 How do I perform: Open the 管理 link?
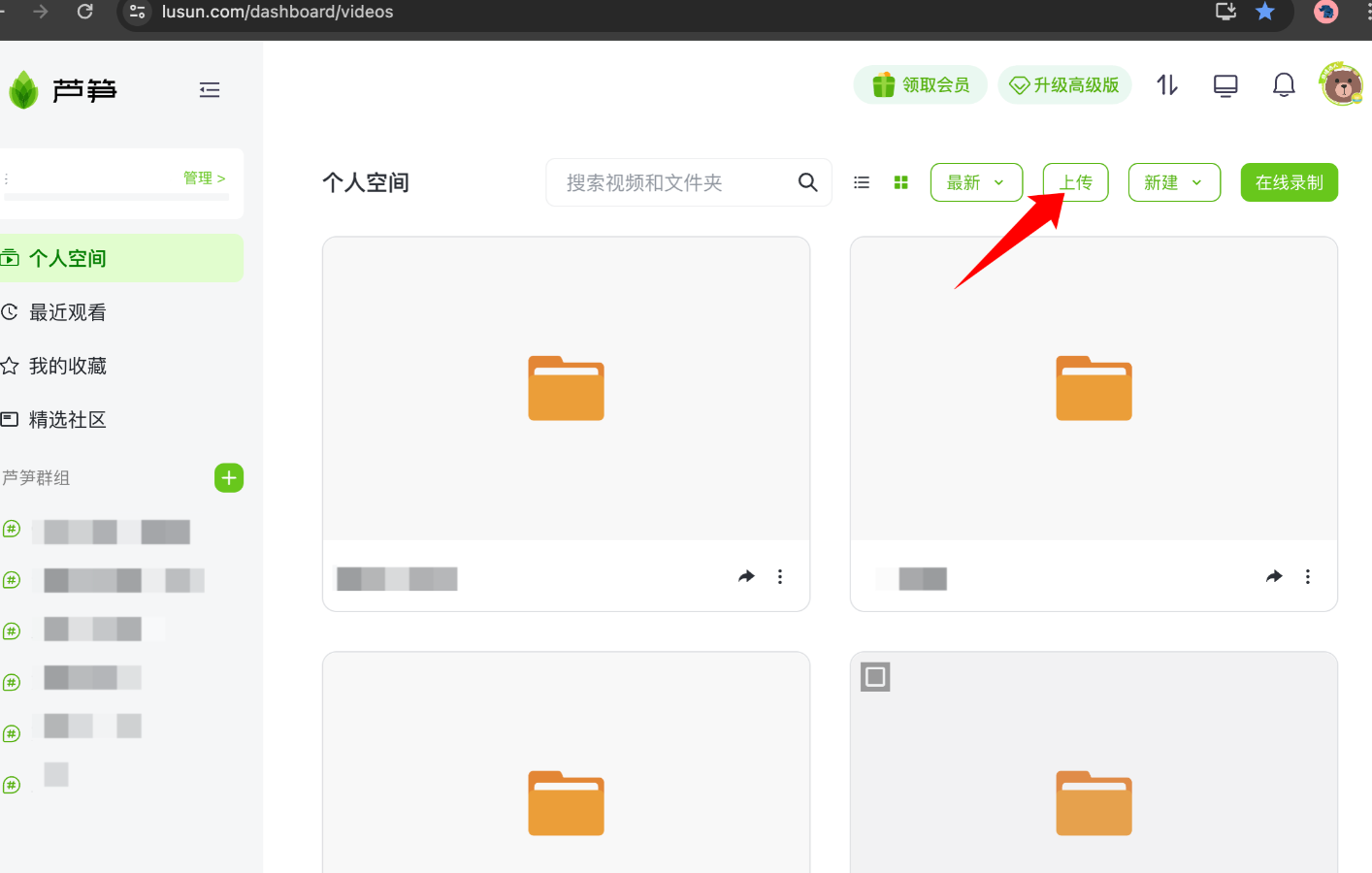pyautogui.click(x=204, y=178)
